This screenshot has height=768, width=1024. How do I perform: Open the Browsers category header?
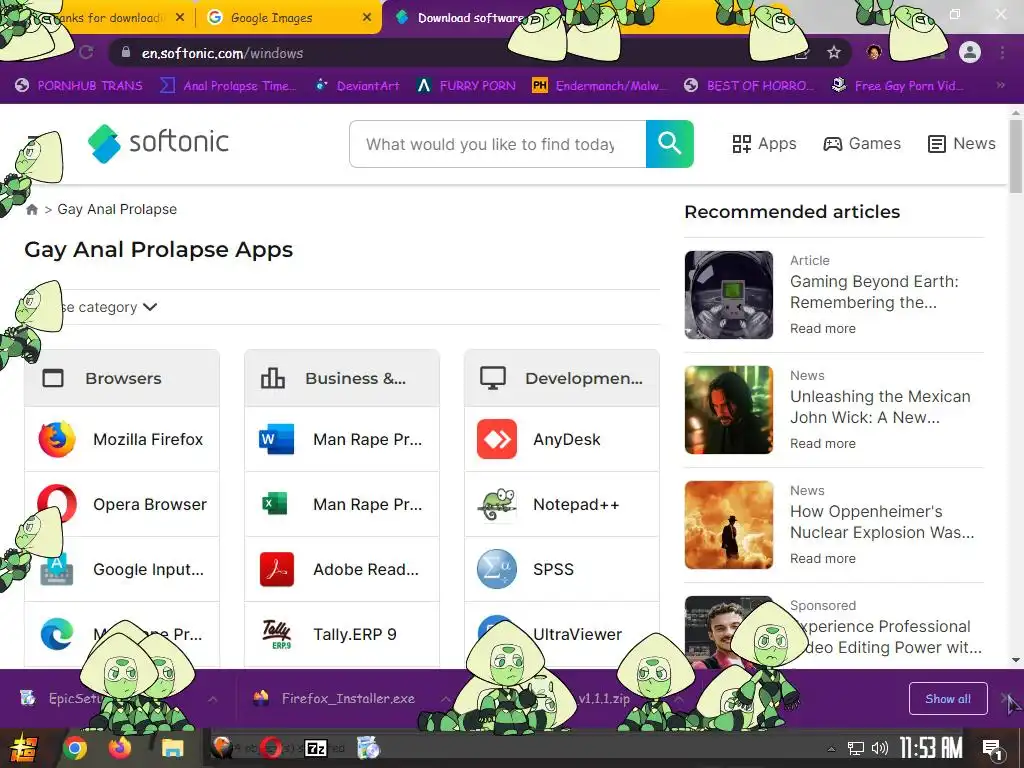tap(122, 378)
